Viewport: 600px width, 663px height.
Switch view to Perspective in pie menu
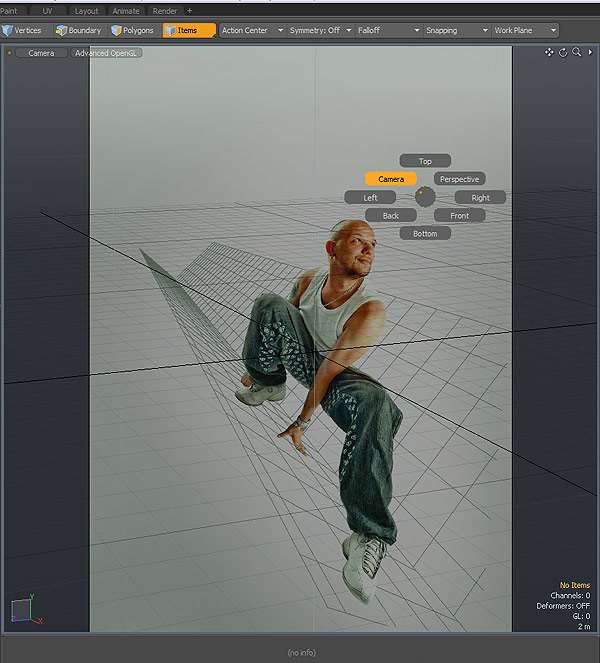pyautogui.click(x=459, y=179)
